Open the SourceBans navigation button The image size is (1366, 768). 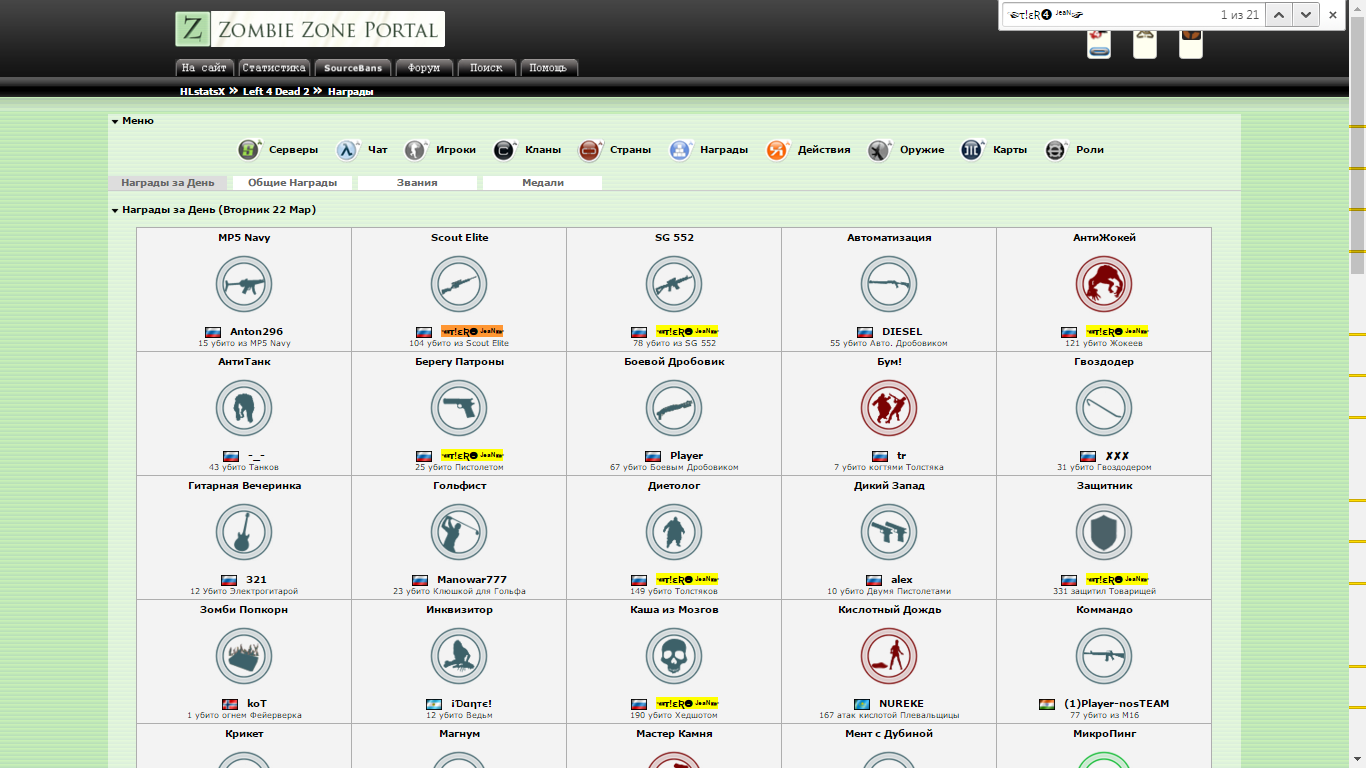(353, 68)
